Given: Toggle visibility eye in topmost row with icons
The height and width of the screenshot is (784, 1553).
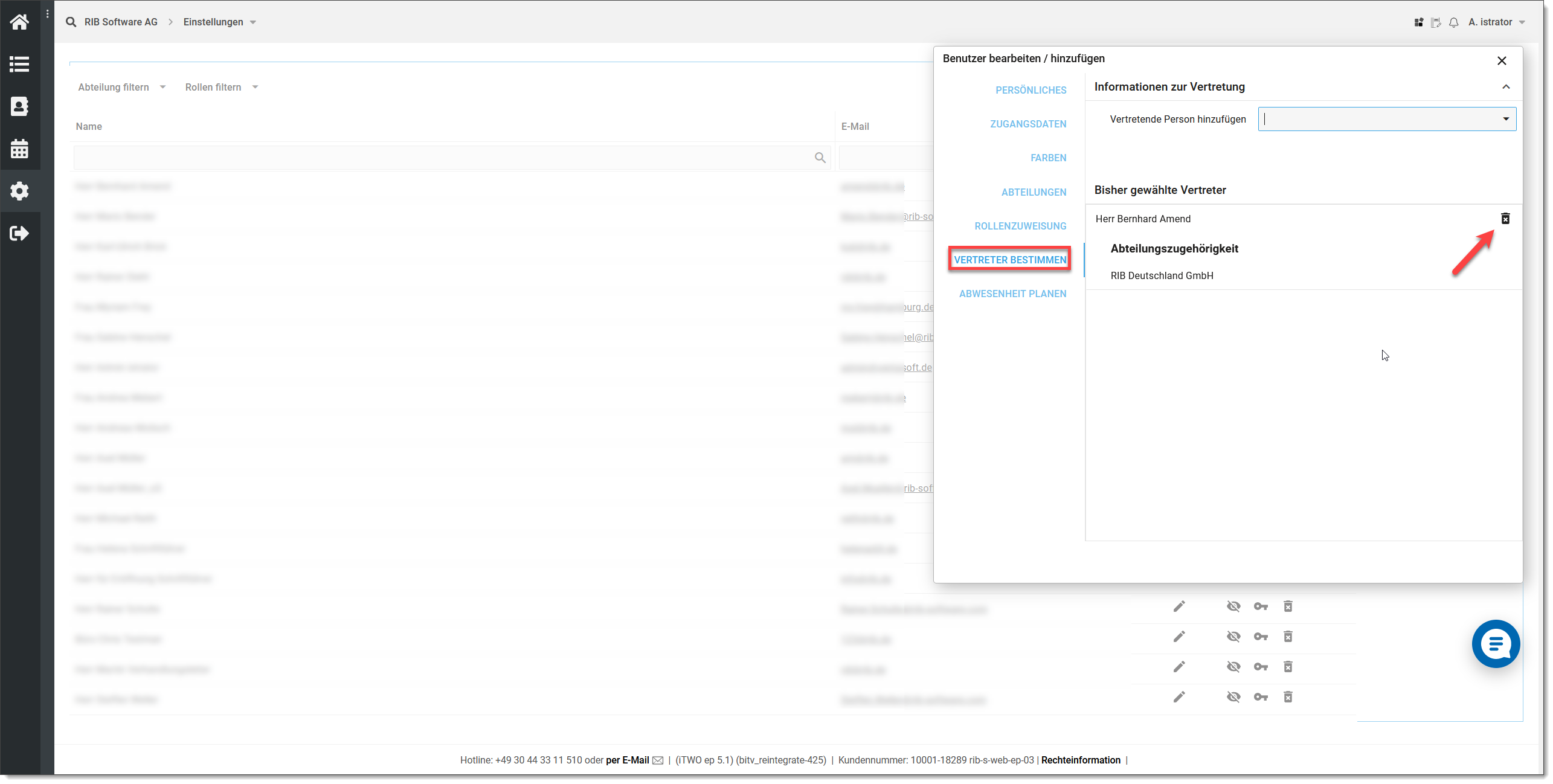Looking at the screenshot, I should 1233,606.
